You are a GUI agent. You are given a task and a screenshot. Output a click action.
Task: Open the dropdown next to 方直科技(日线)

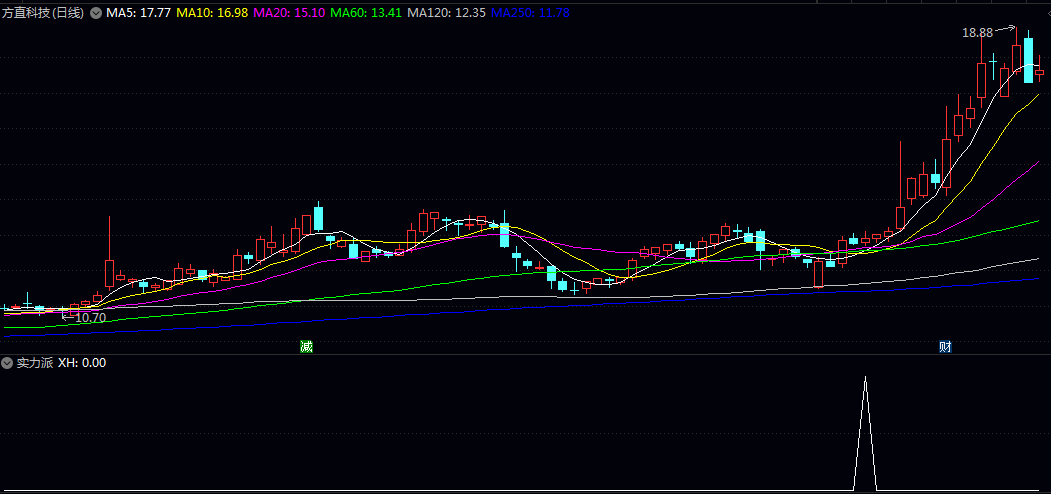pos(97,13)
